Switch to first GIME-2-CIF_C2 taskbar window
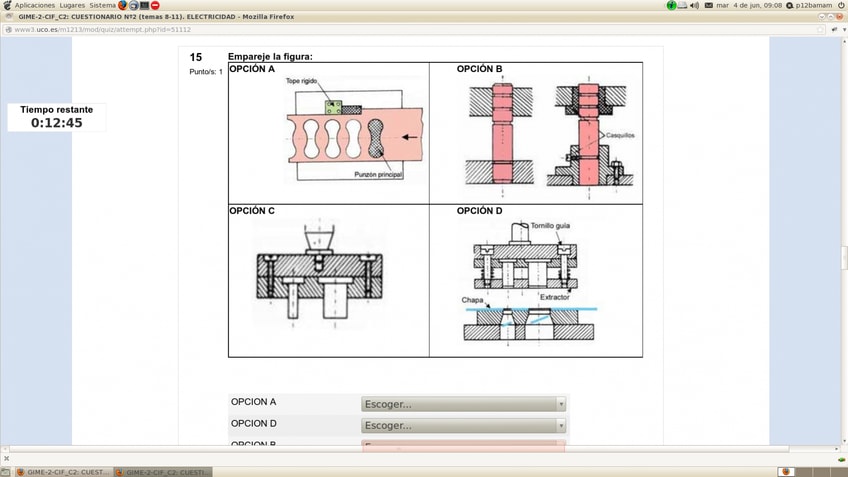The height and width of the screenshot is (477, 848). [x=62, y=472]
